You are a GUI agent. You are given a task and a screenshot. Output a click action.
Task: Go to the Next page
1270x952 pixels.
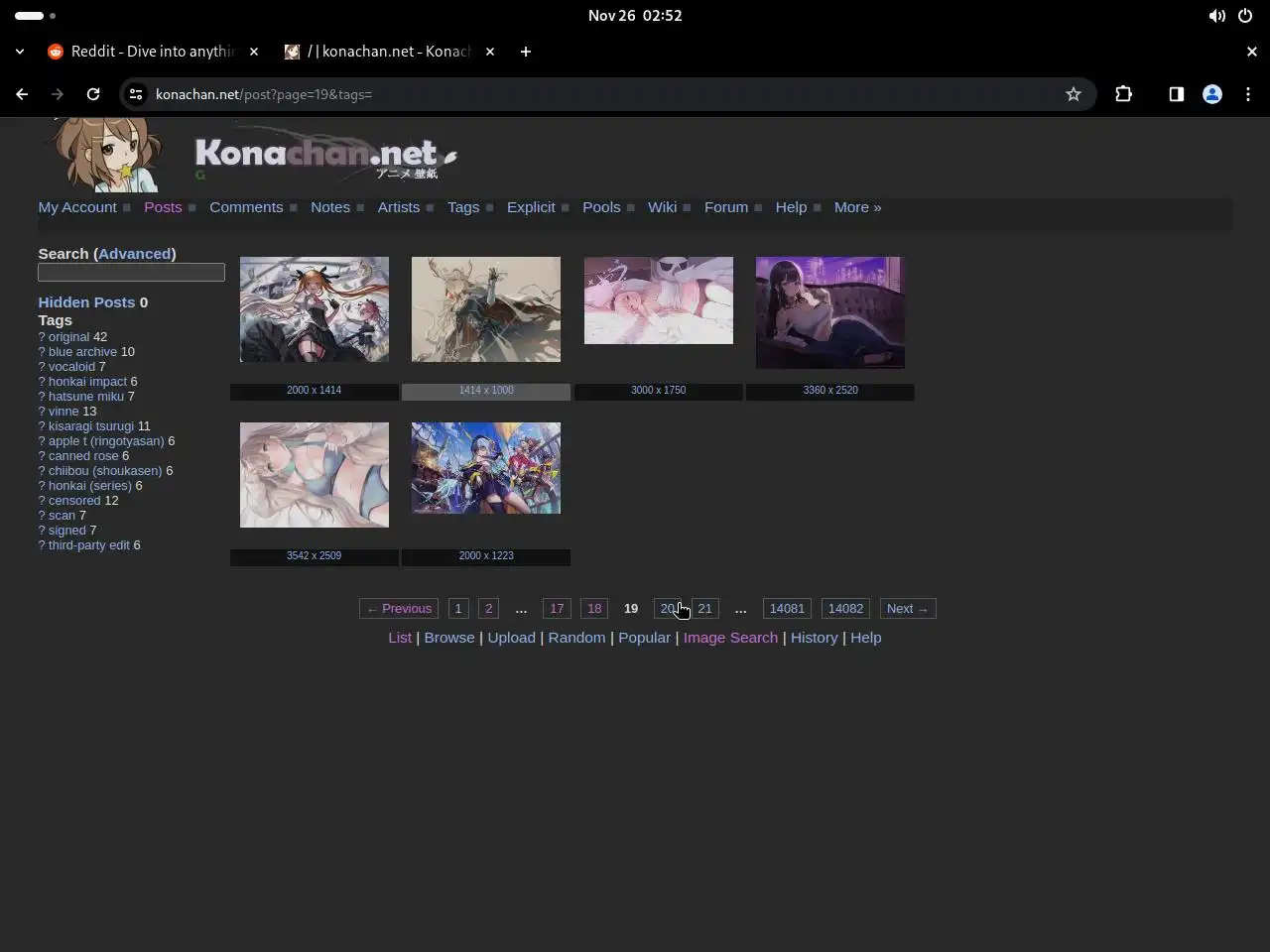click(x=908, y=609)
